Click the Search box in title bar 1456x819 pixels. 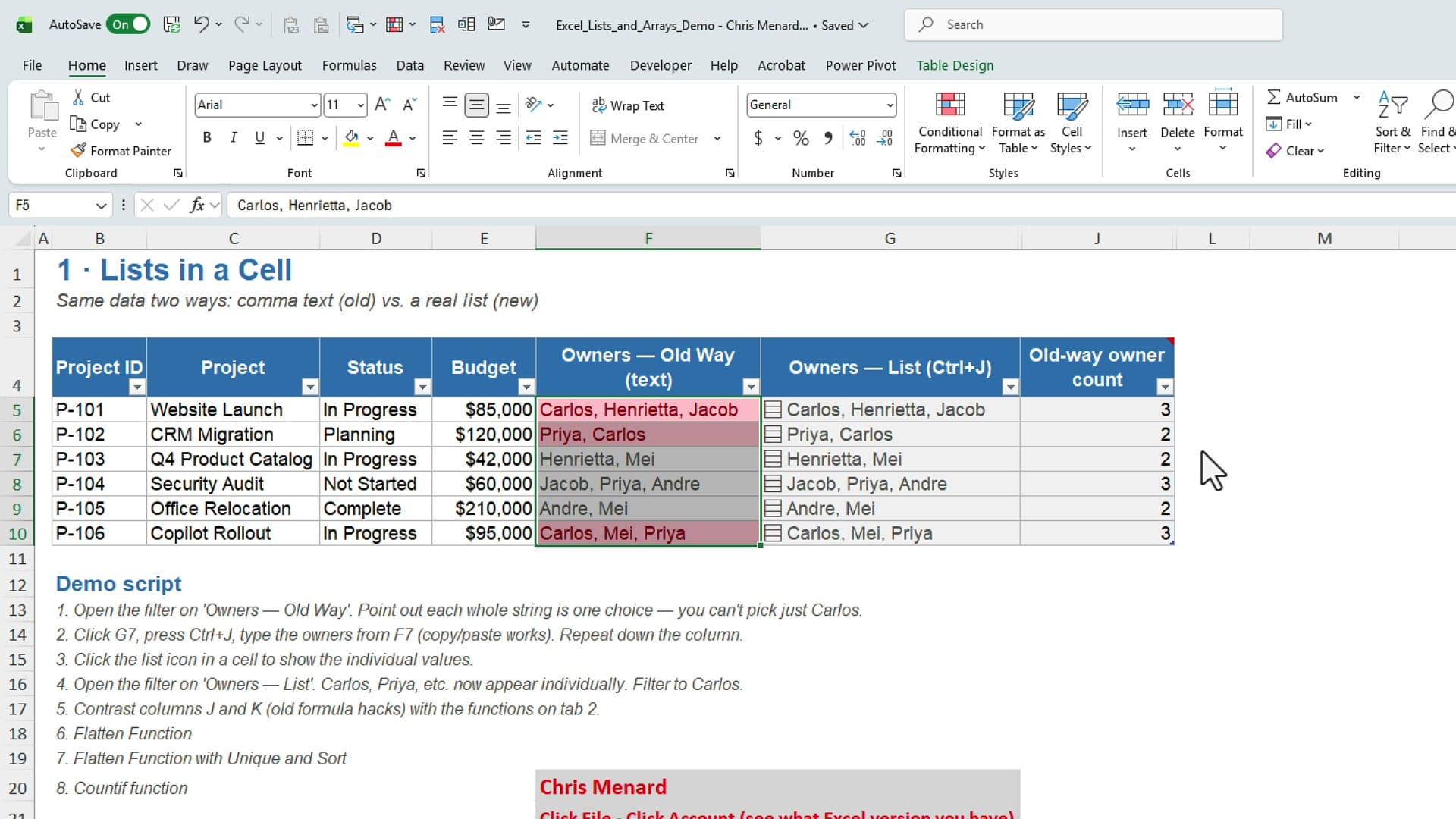point(1094,24)
